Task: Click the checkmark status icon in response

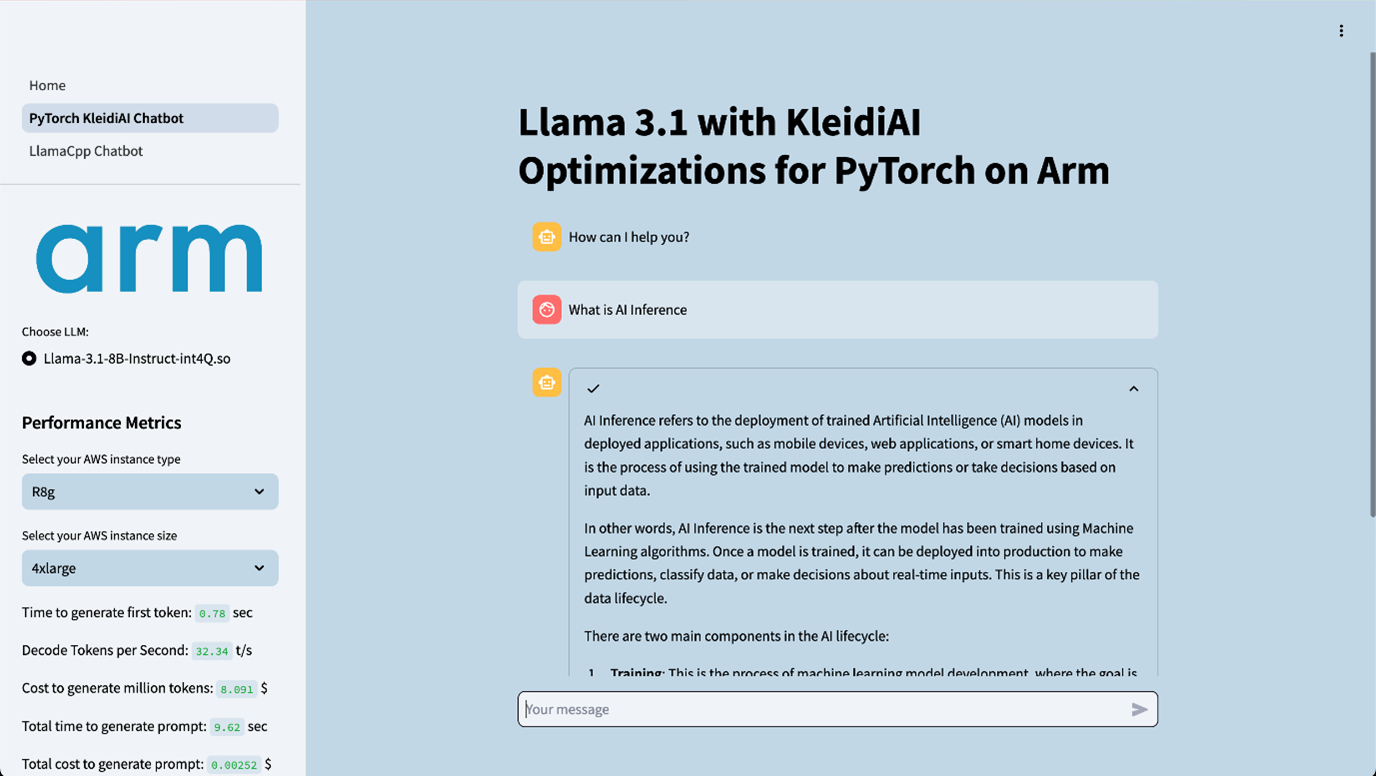Action: [593, 388]
